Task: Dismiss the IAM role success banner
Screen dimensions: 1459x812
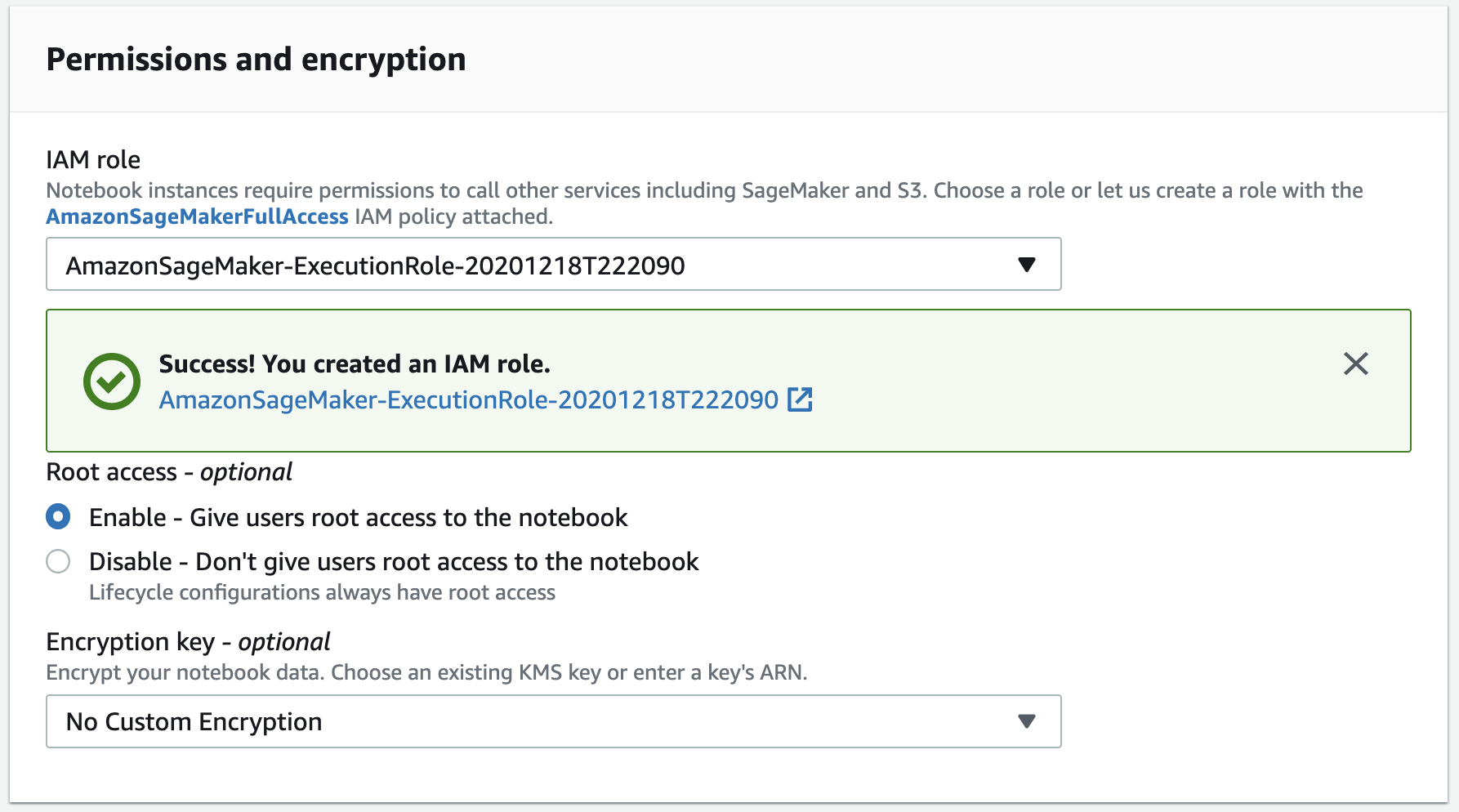Action: (1355, 364)
